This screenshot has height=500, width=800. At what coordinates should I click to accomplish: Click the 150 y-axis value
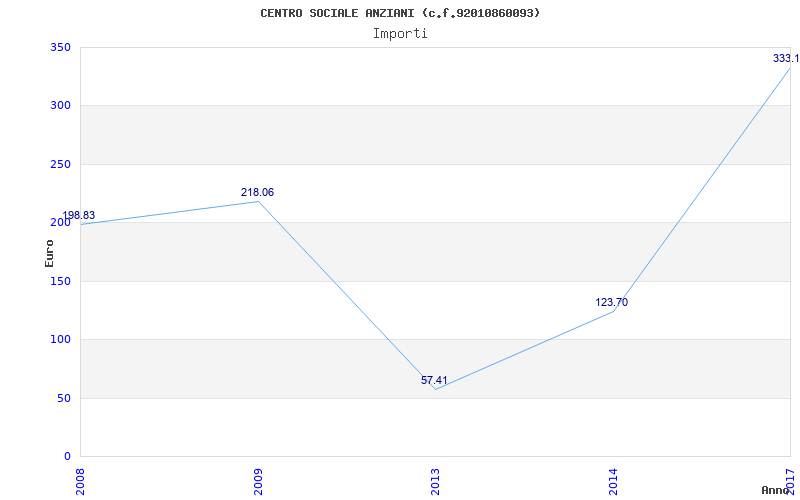[60, 281]
